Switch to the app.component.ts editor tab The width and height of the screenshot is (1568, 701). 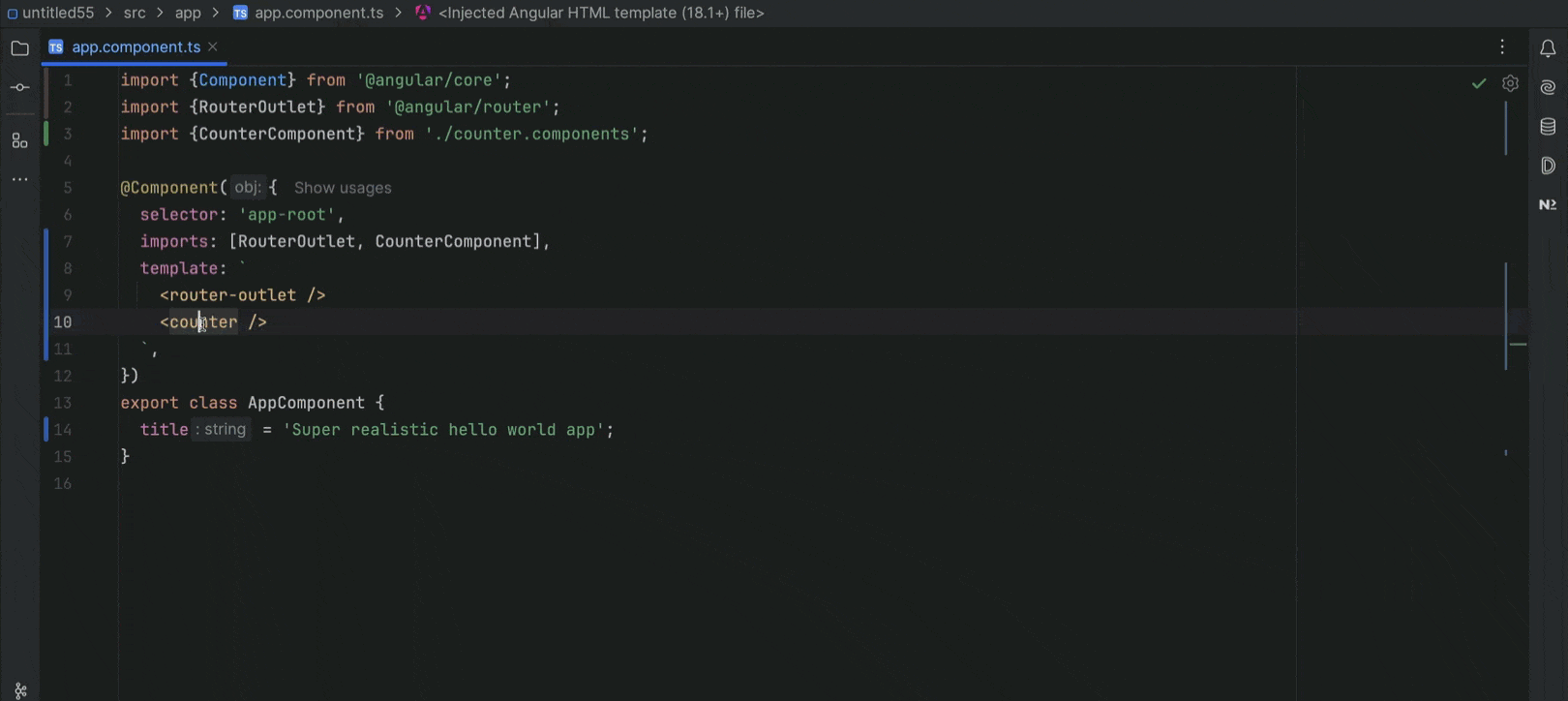(x=136, y=46)
